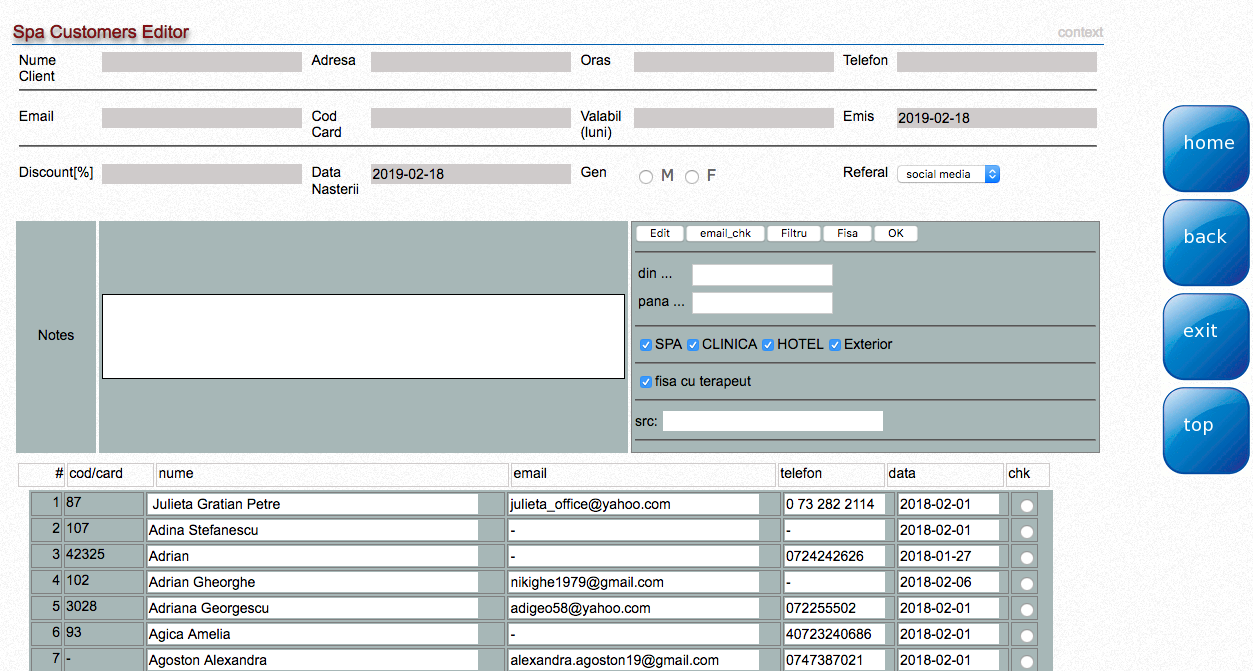
Task: Click the Data Nasterii date field
Action: (470, 174)
